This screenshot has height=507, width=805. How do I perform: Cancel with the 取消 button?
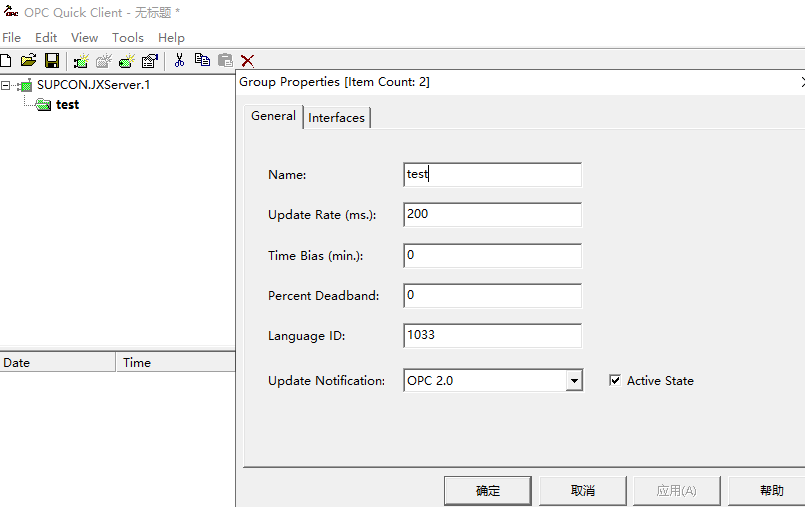583,491
